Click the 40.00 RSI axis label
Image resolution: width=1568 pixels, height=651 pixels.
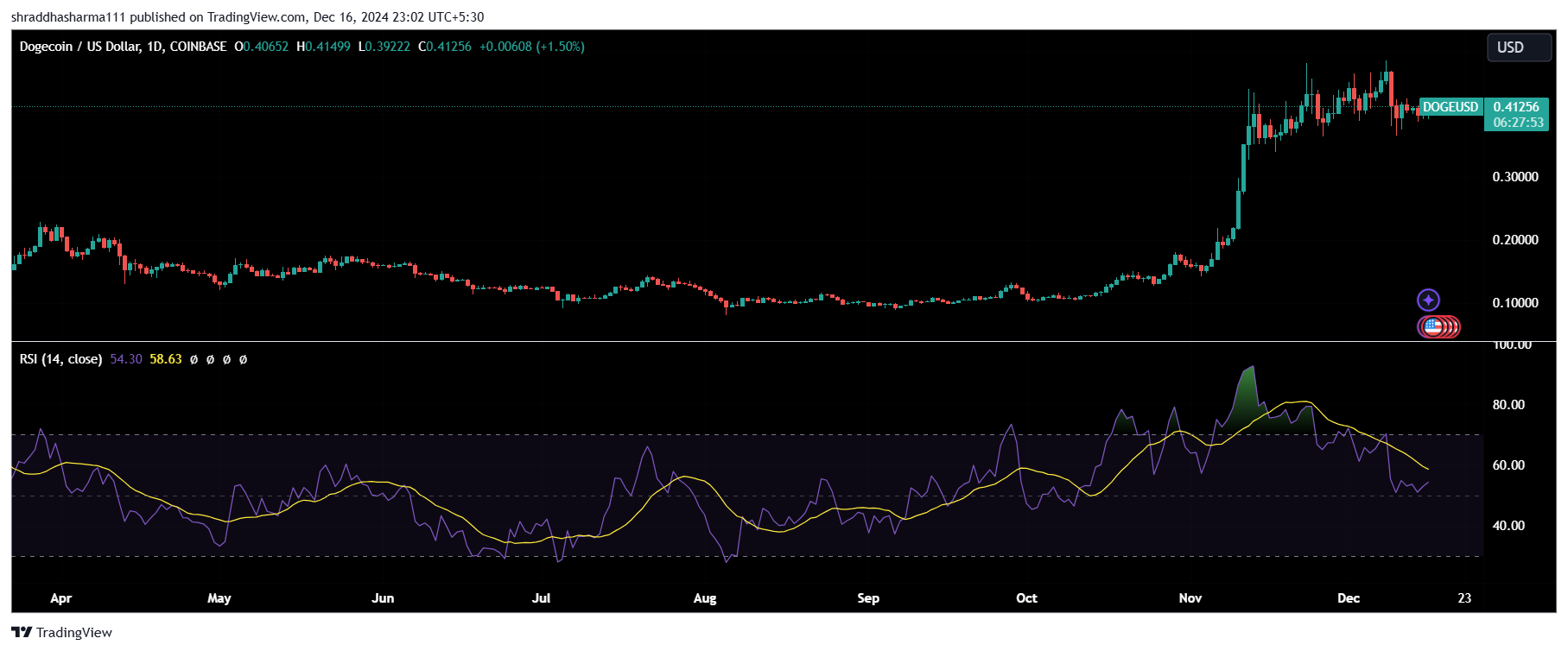[1508, 526]
